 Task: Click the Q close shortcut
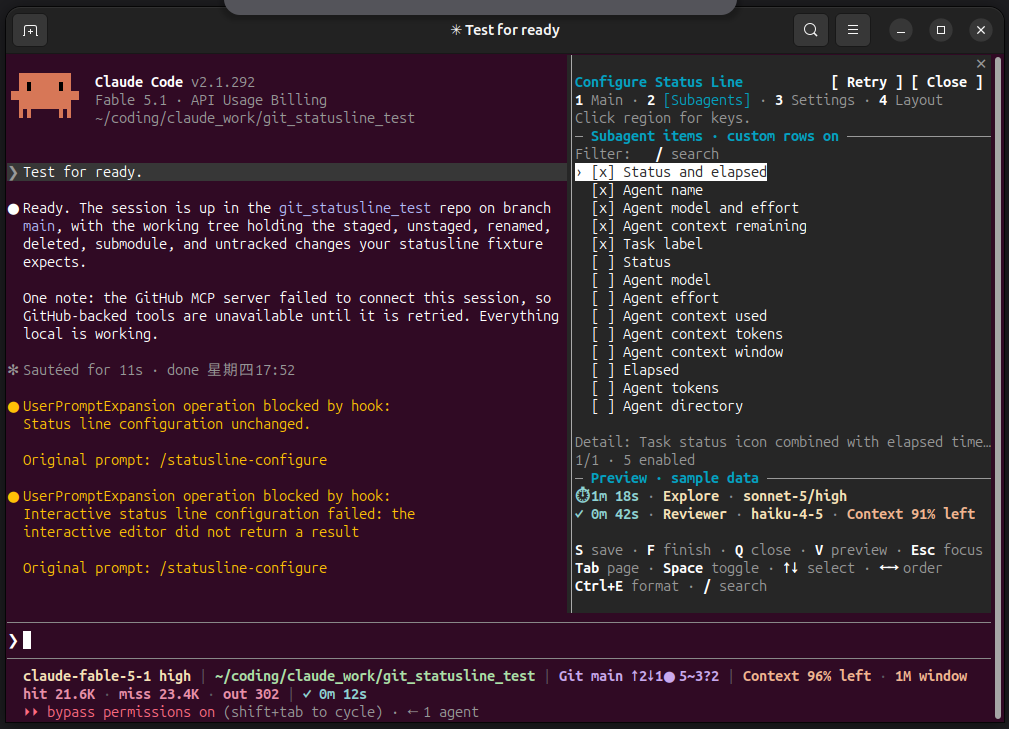(x=764, y=550)
